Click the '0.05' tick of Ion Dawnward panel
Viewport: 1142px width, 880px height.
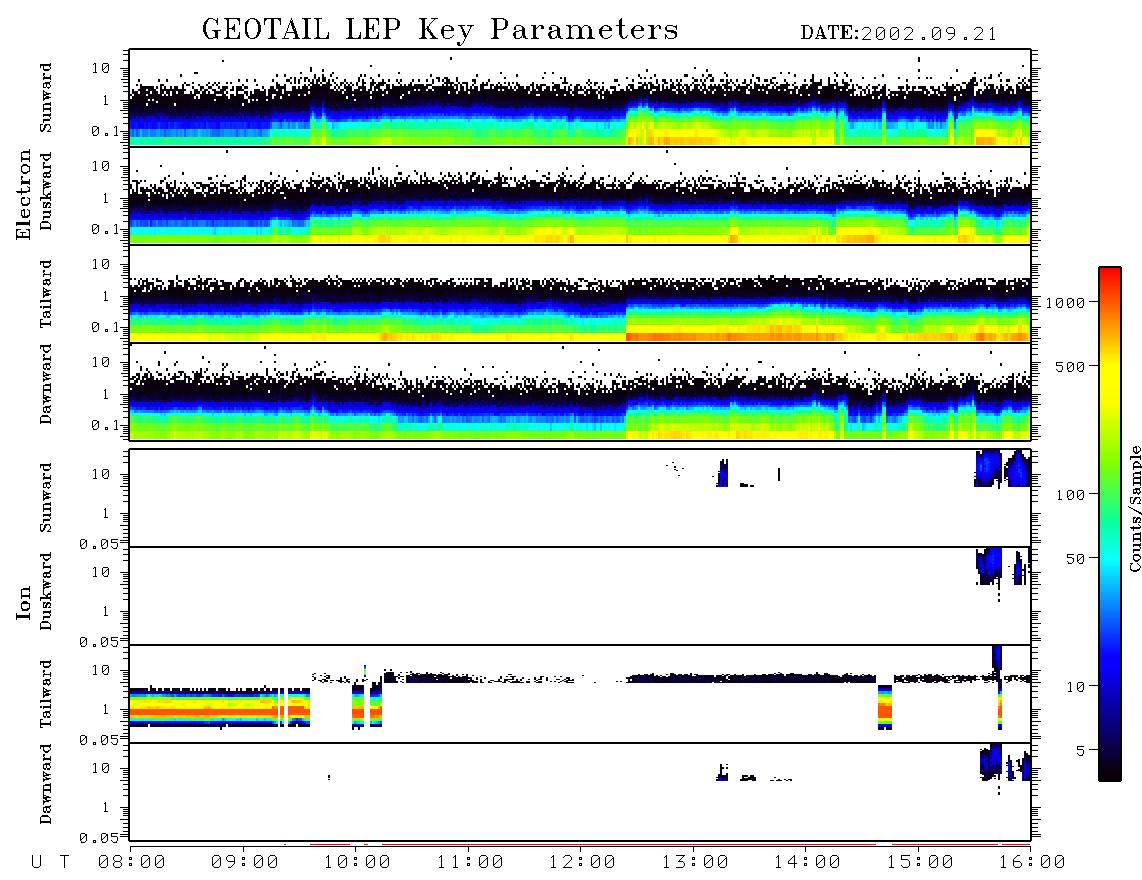(x=98, y=838)
